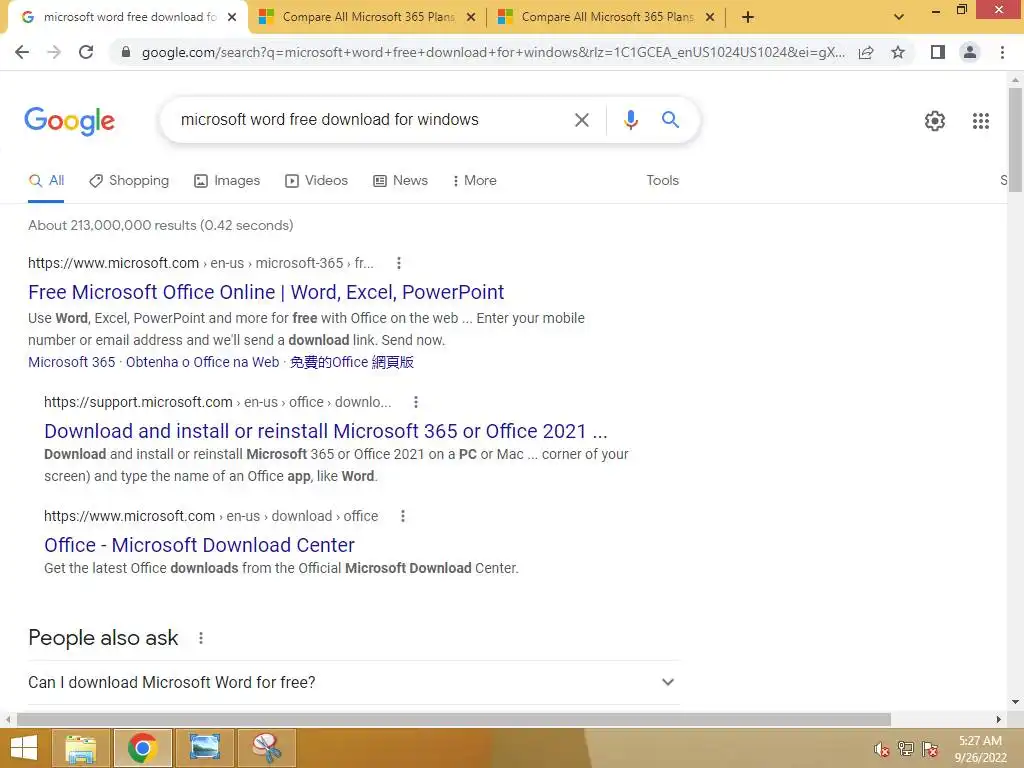The width and height of the screenshot is (1024, 768).
Task: Click the taskbar clock showing 5:27 AM
Action: [980, 749]
